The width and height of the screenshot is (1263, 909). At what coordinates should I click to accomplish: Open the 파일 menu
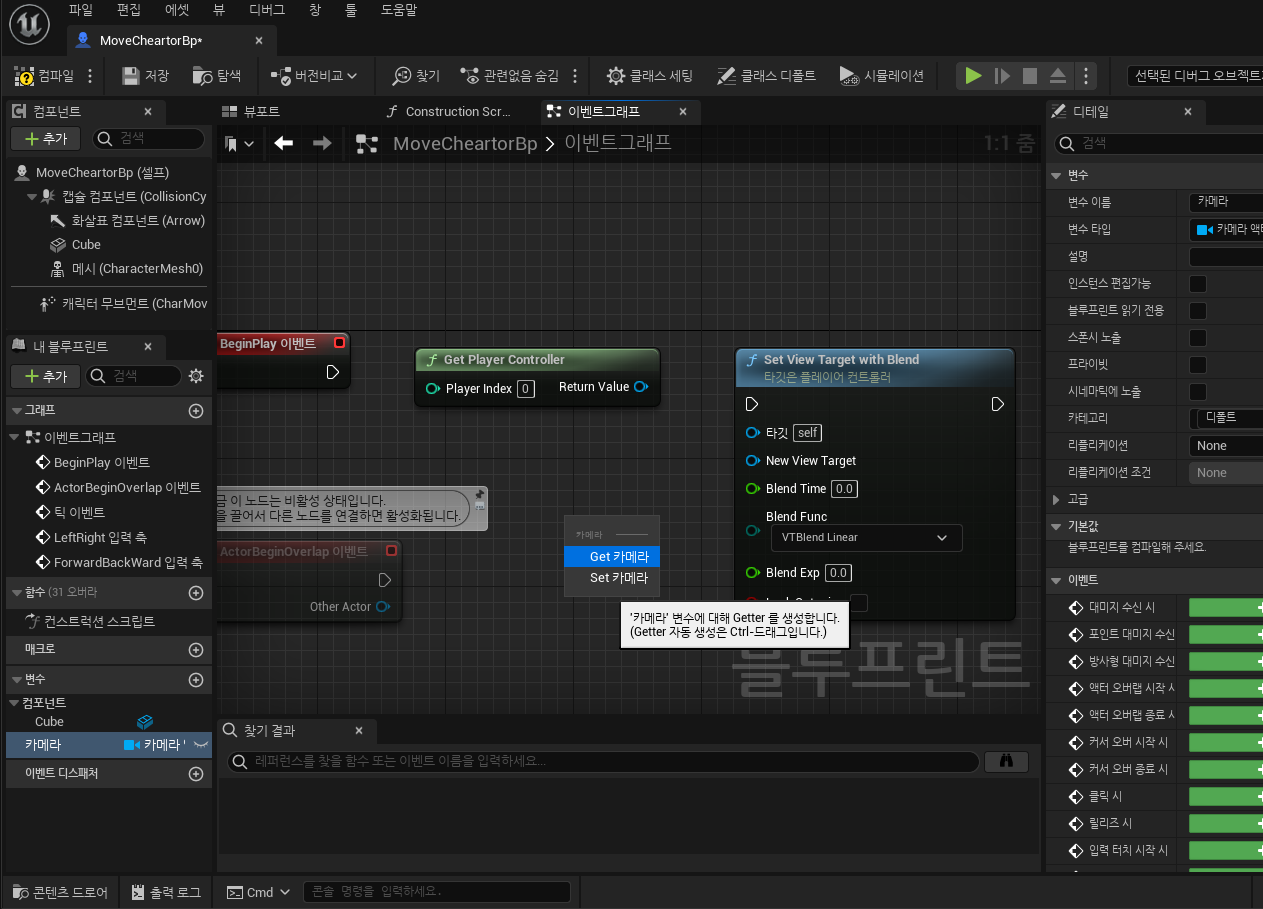tap(81, 10)
